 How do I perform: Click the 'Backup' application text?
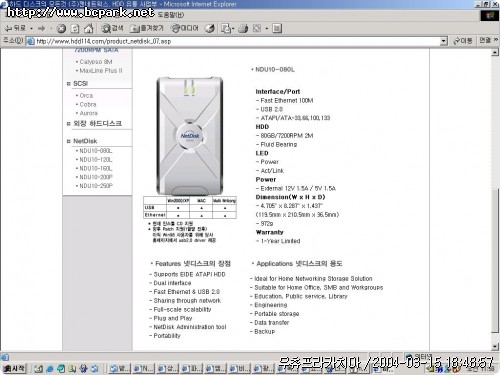click(x=265, y=332)
